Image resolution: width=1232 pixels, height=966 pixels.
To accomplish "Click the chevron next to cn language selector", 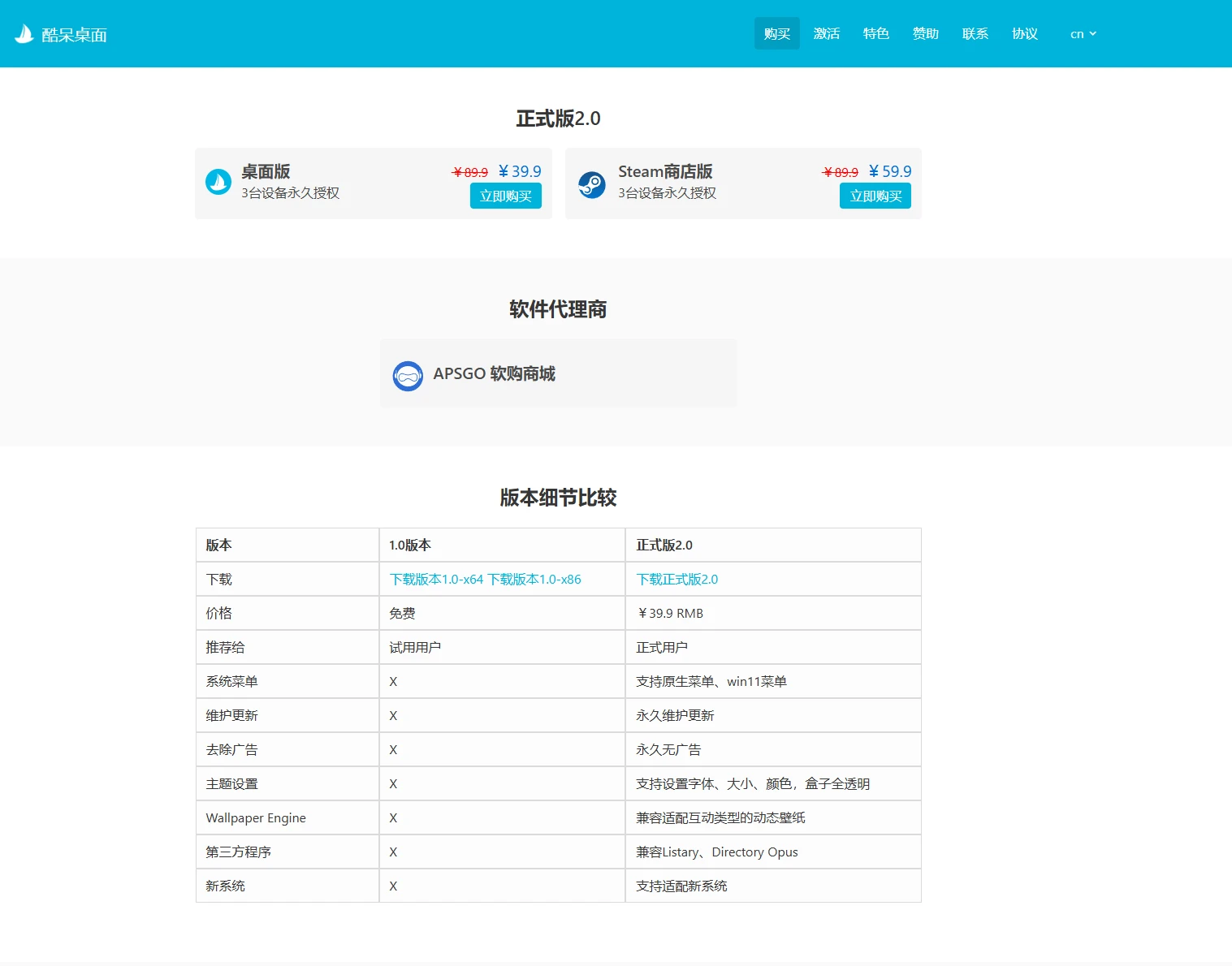I will pos(1094,33).
